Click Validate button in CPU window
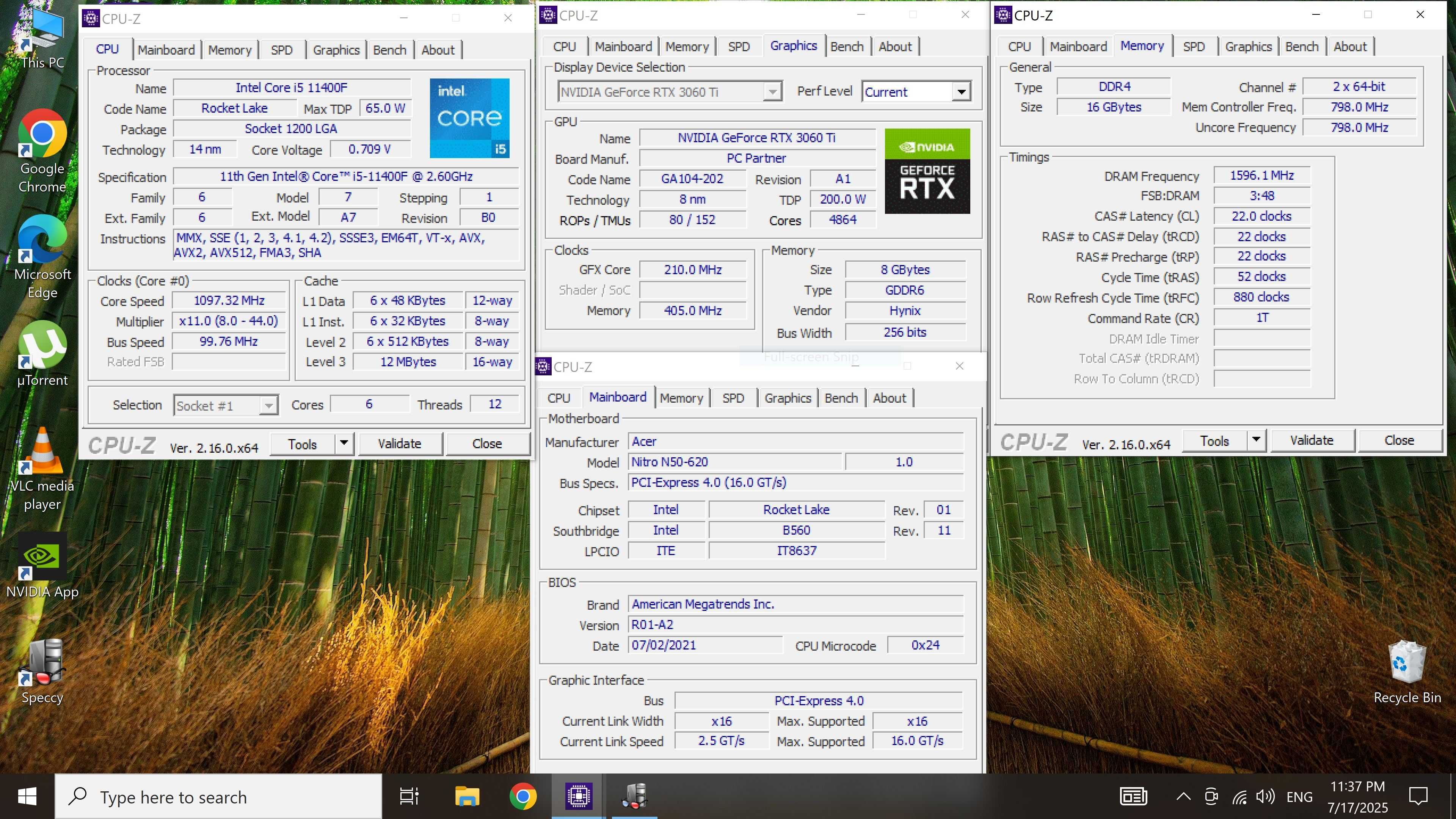Image resolution: width=1456 pixels, height=819 pixels. pyautogui.click(x=400, y=444)
